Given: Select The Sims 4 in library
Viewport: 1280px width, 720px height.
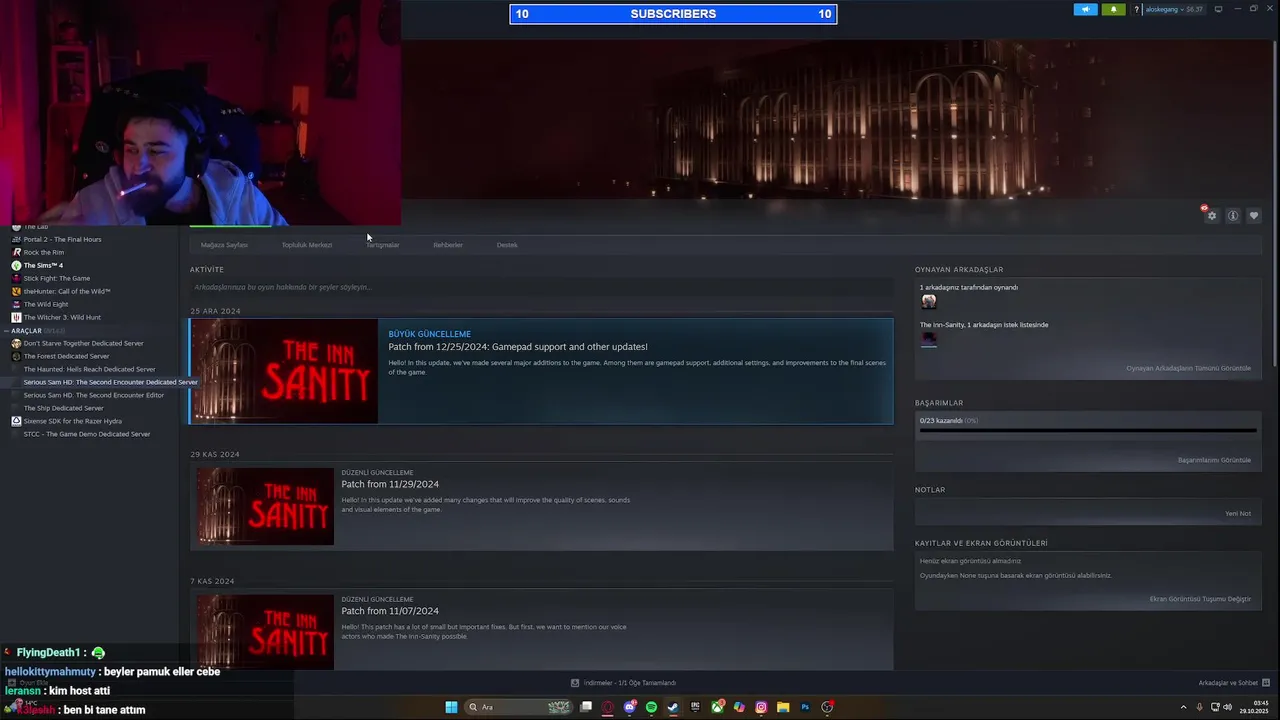Looking at the screenshot, I should click(x=43, y=266).
